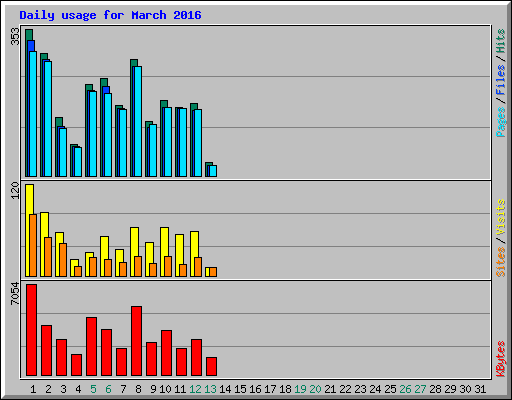Click the cyan Pages bar for day 13
This screenshot has height=400, width=512.
point(213,171)
